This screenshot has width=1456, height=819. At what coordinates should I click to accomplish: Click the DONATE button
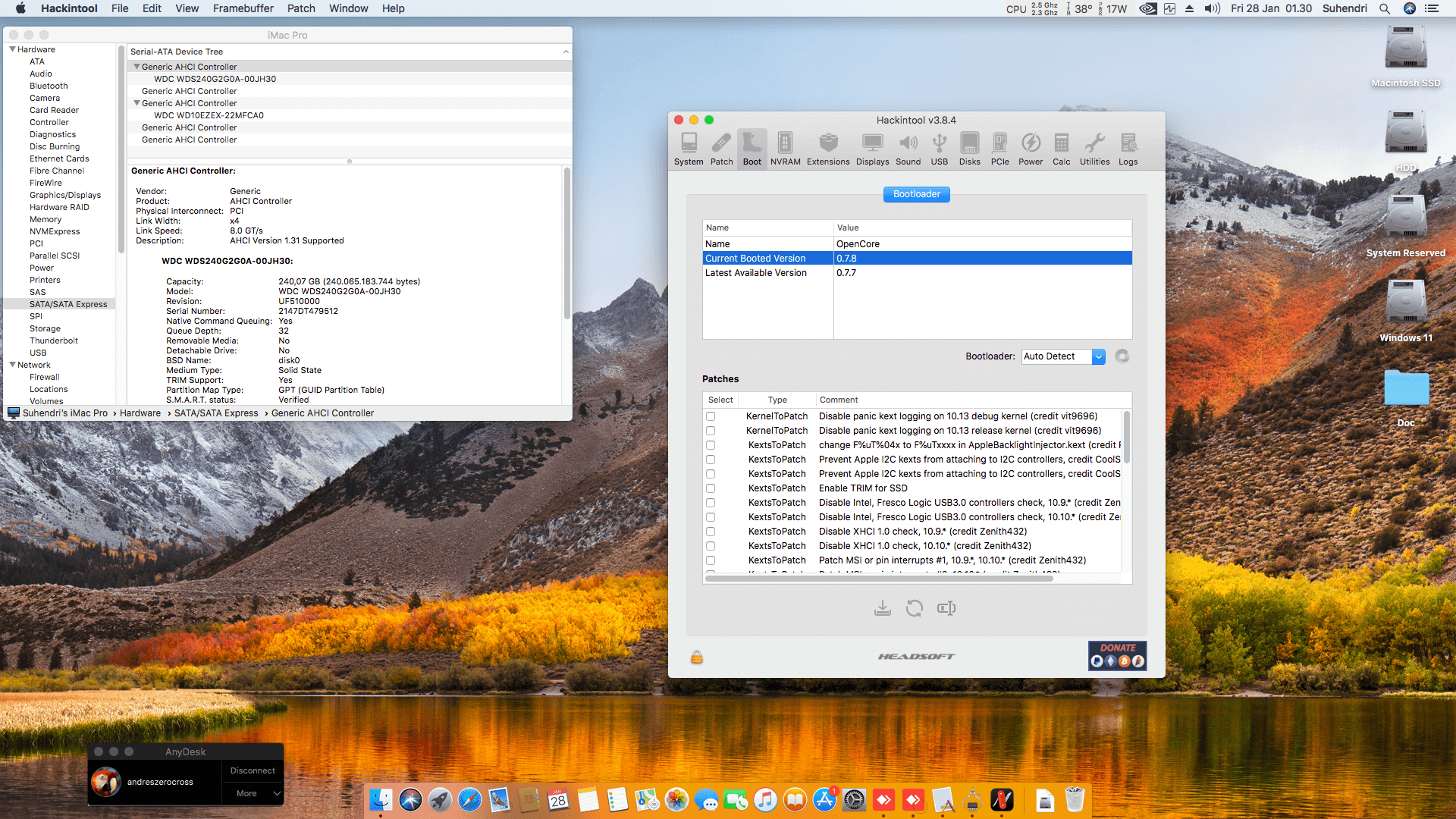1117,655
